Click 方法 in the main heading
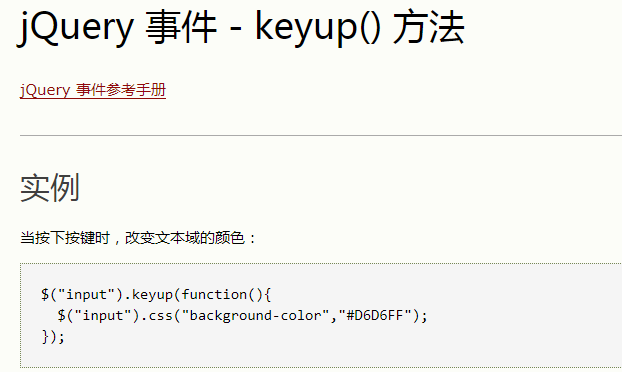 [428, 27]
